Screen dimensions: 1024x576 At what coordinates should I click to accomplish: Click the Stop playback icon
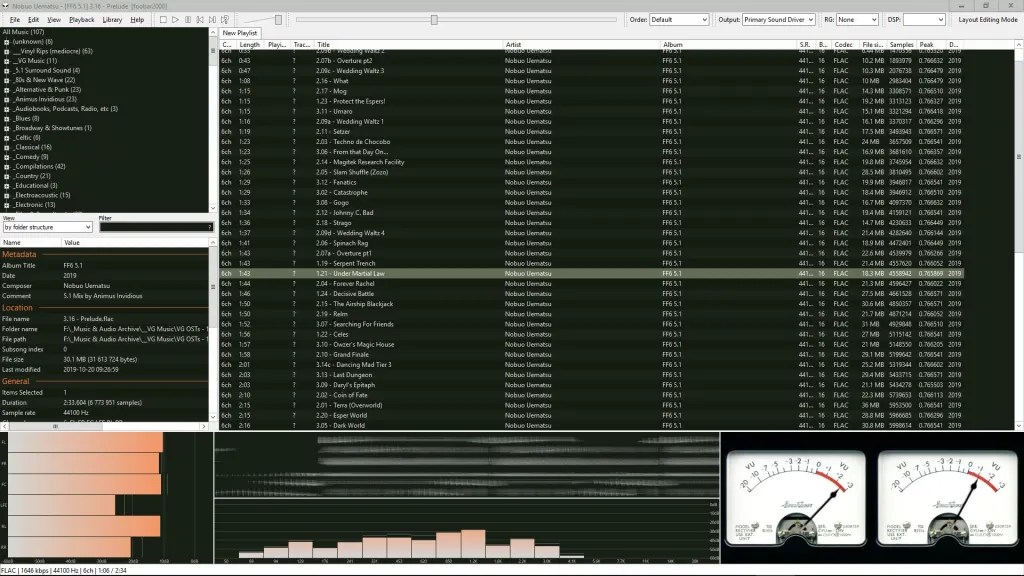162,19
